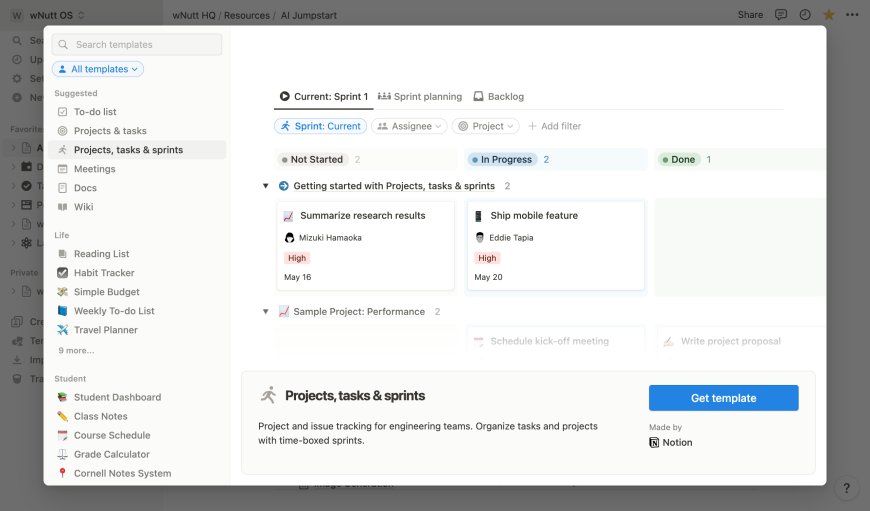Collapse the Sample Project: Performance group
870x511 pixels.
[265, 312]
